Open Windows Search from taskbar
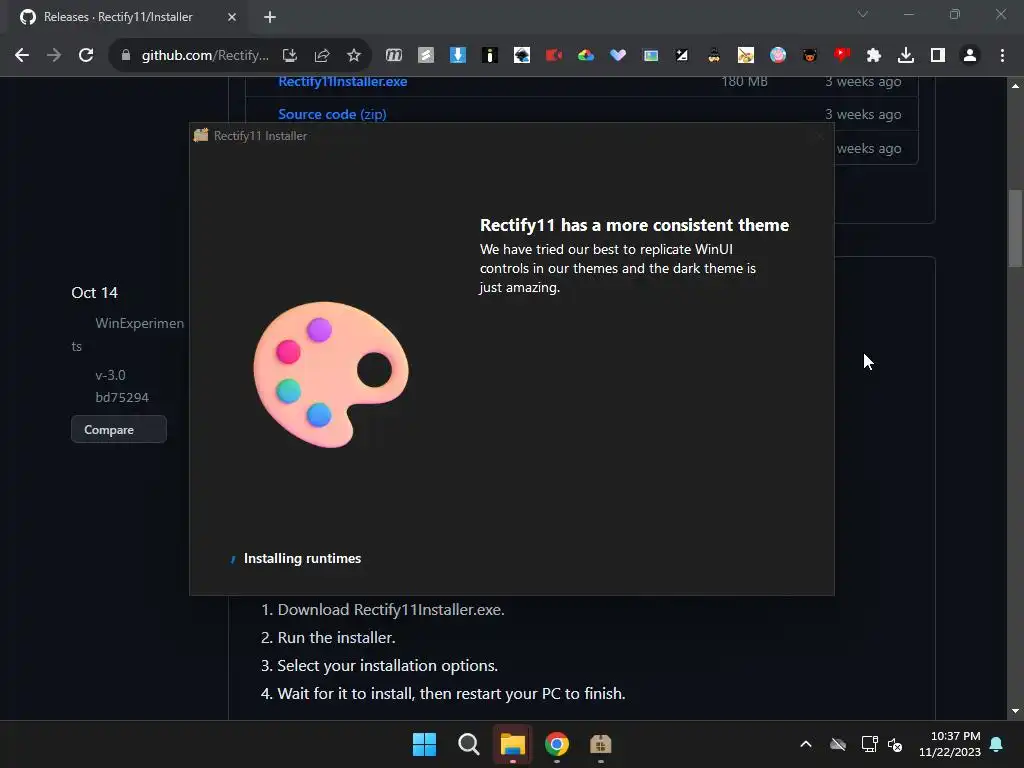The height and width of the screenshot is (768, 1024). 468,744
